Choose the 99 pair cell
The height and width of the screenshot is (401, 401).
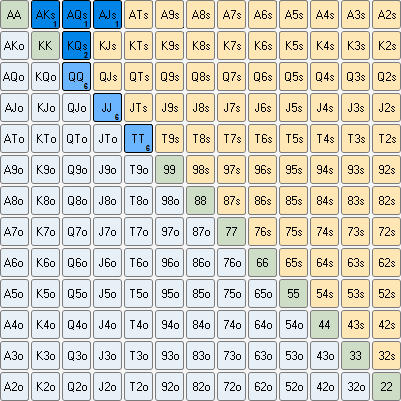(170, 170)
